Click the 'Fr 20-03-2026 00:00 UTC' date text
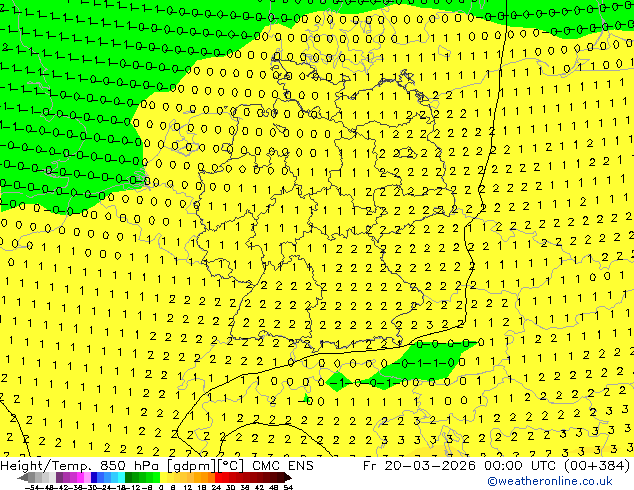Screen dimensions: 634x490 pyautogui.click(x=460, y=466)
